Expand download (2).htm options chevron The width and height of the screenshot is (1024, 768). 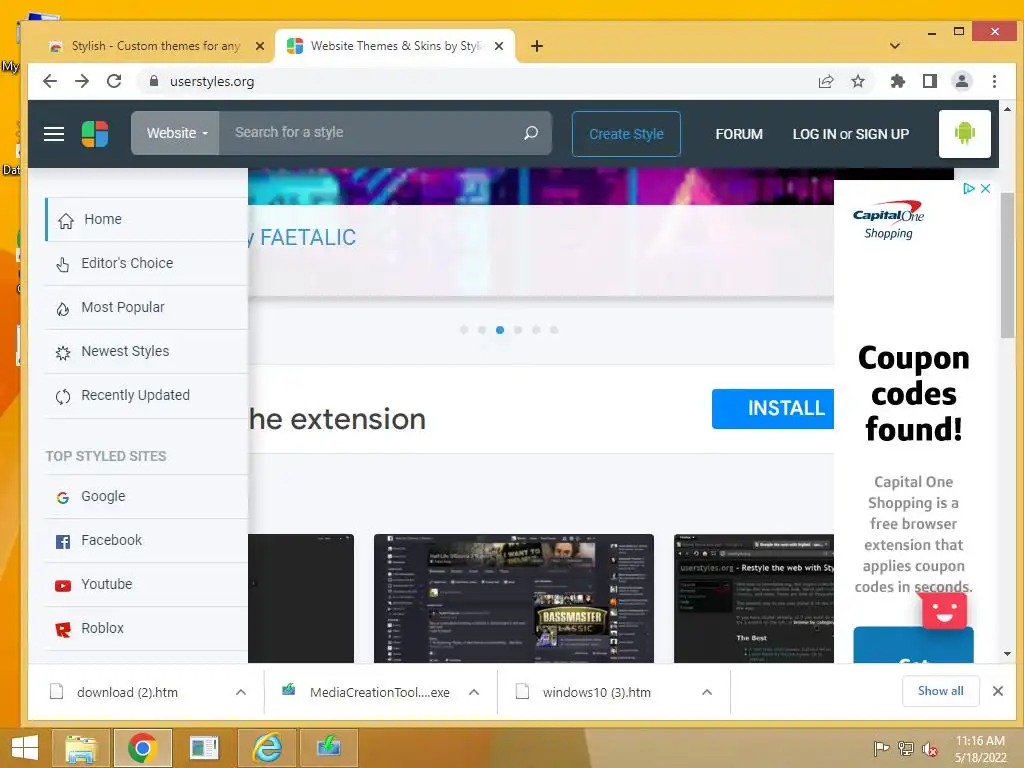[241, 692]
